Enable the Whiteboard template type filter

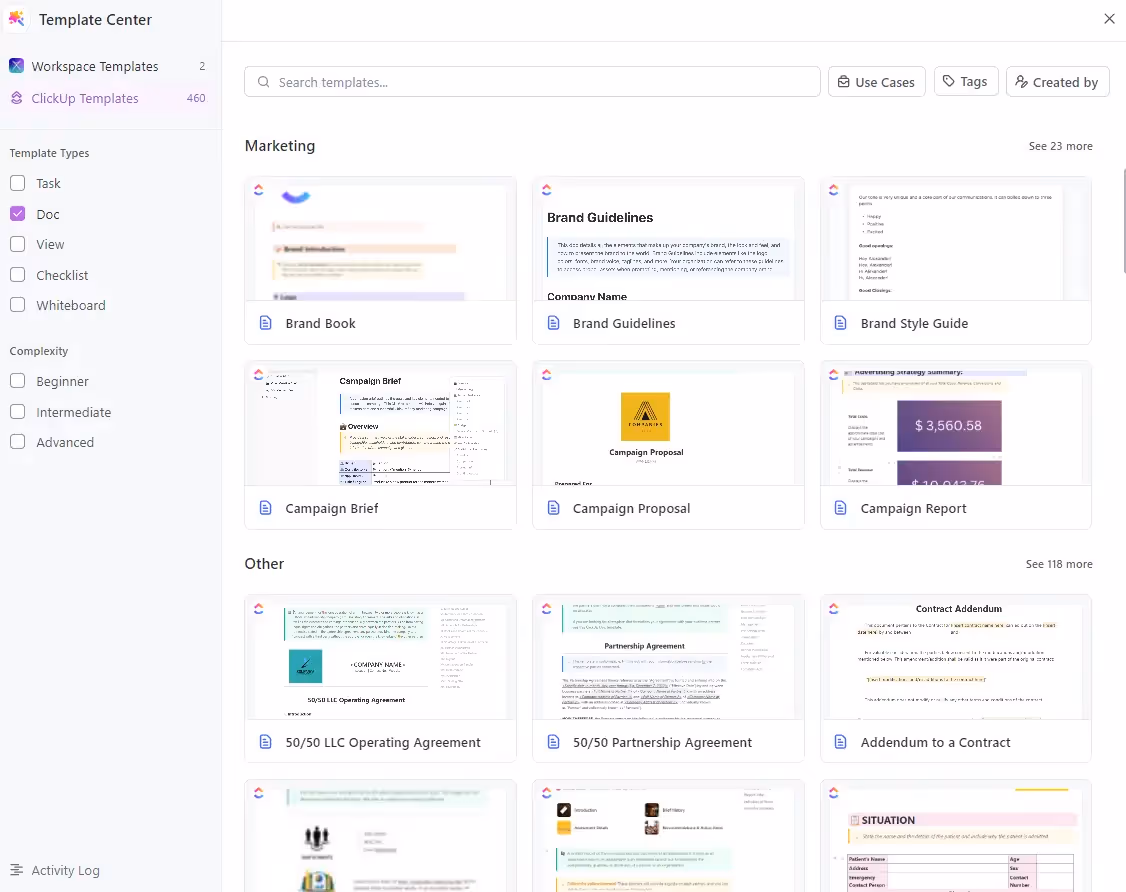17,305
